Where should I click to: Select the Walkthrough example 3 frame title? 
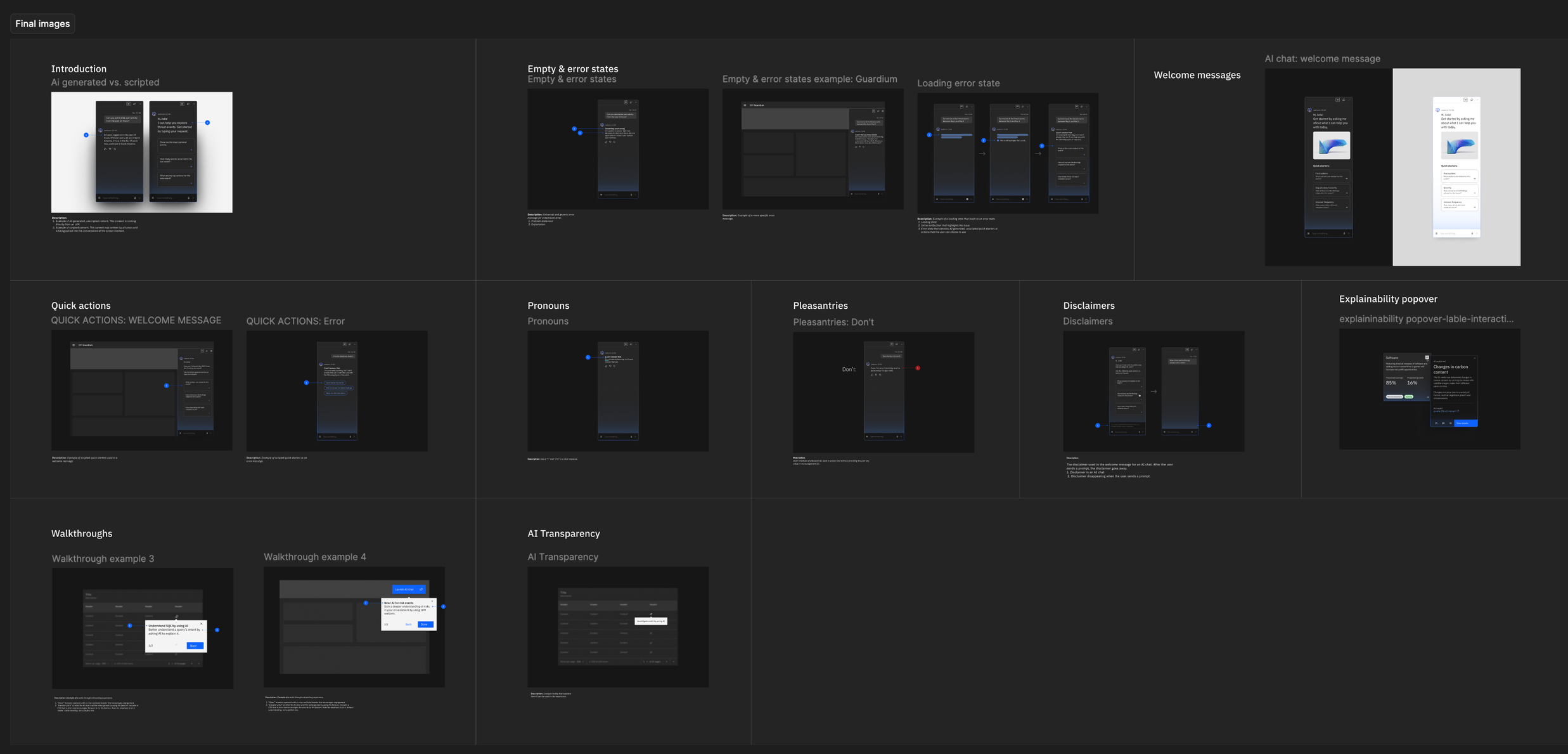[103, 559]
